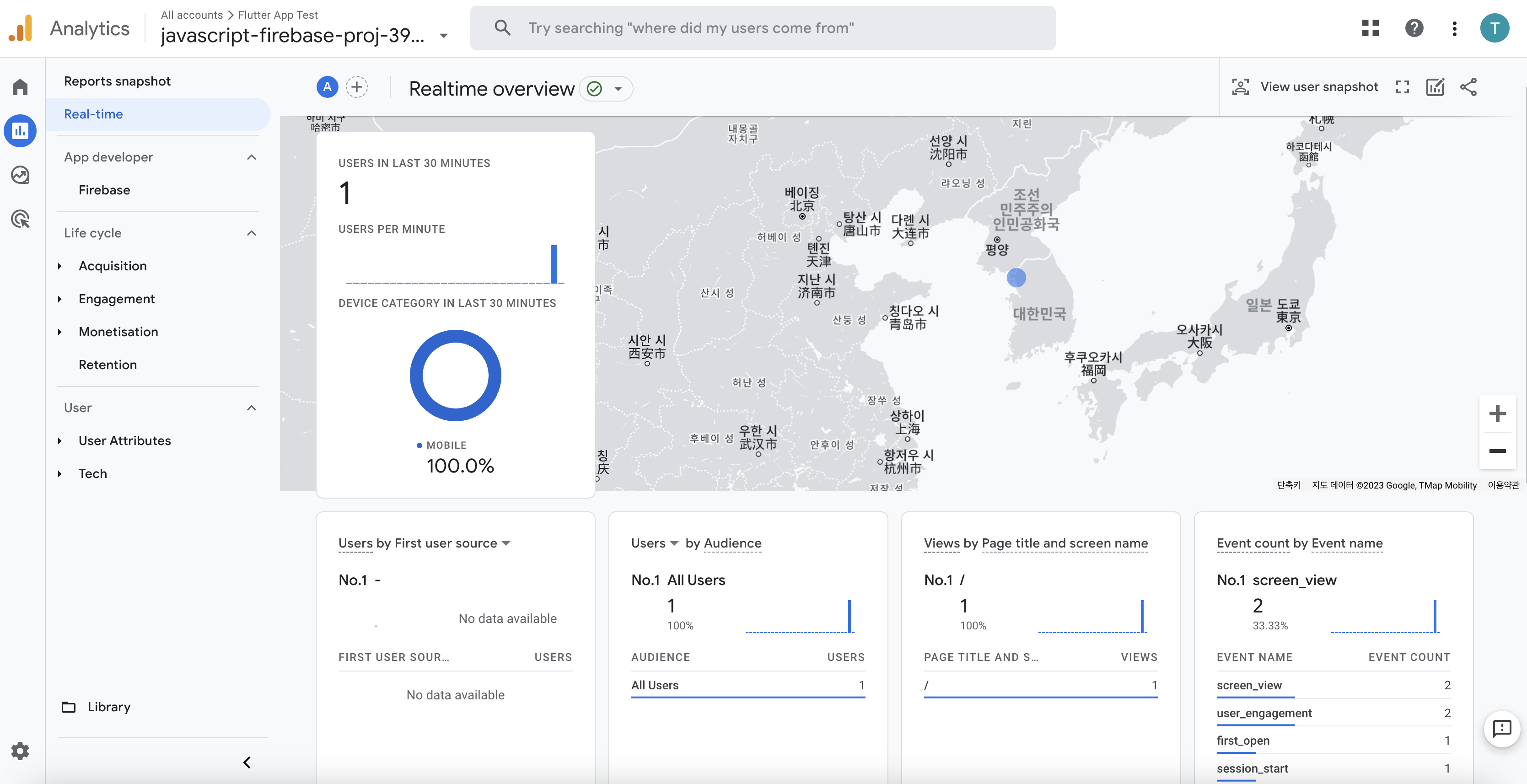The height and width of the screenshot is (784, 1527).
Task: Collapse the App developer section
Action: (x=251, y=157)
